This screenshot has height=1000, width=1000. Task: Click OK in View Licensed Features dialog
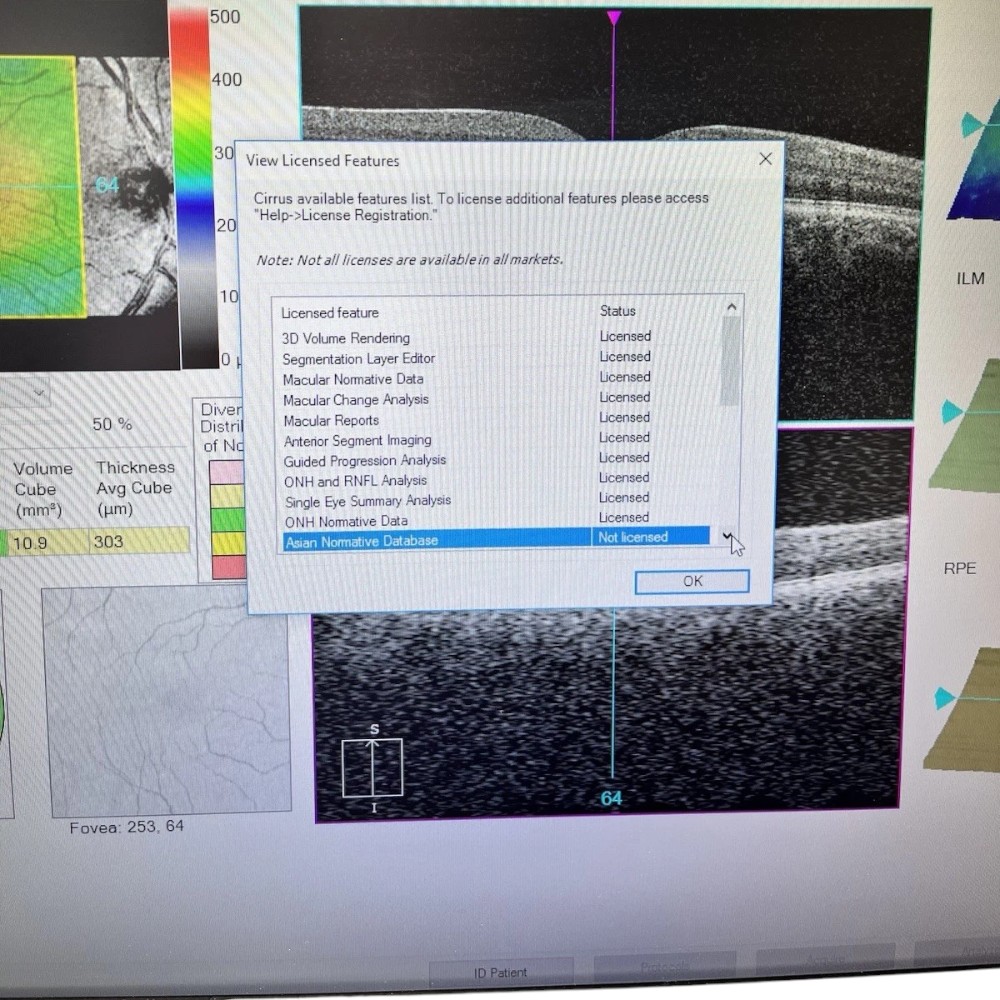click(x=691, y=581)
